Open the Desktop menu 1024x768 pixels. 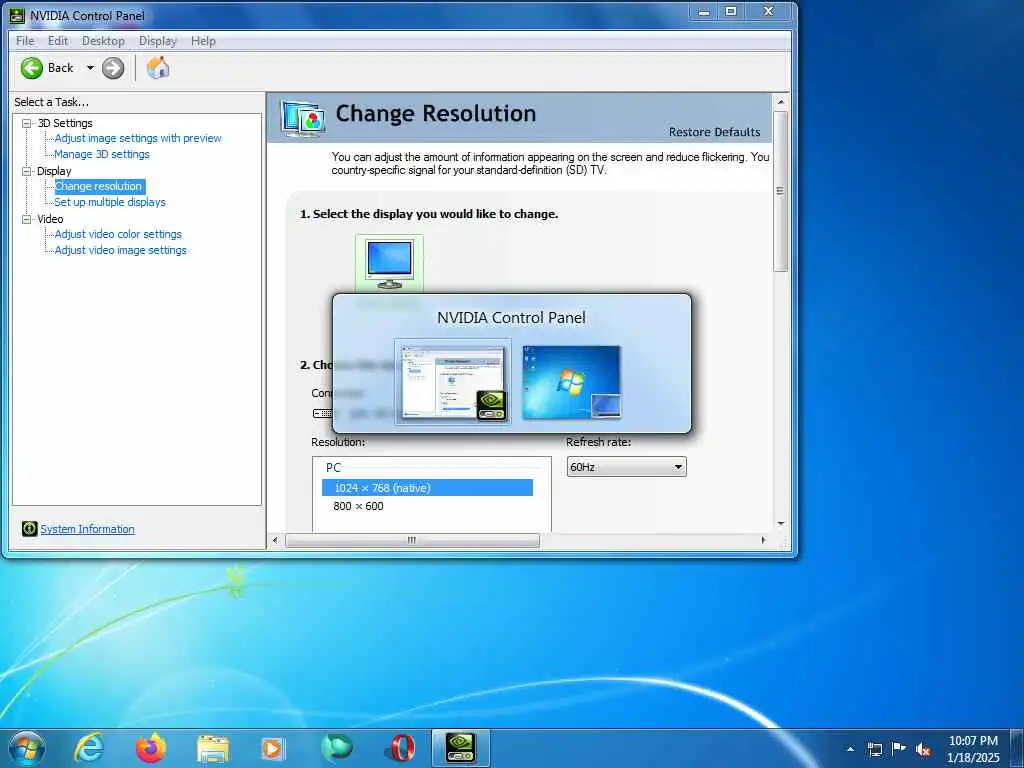pyautogui.click(x=103, y=40)
